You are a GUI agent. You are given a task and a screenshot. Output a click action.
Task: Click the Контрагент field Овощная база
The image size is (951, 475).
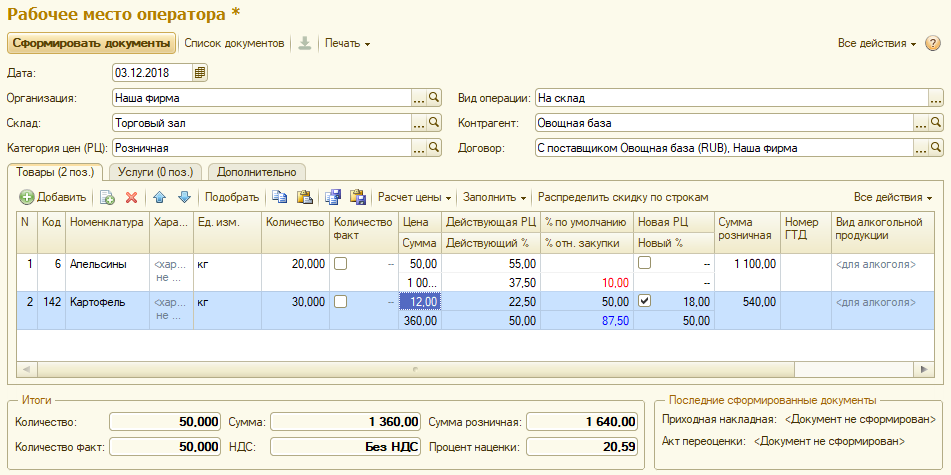724,123
